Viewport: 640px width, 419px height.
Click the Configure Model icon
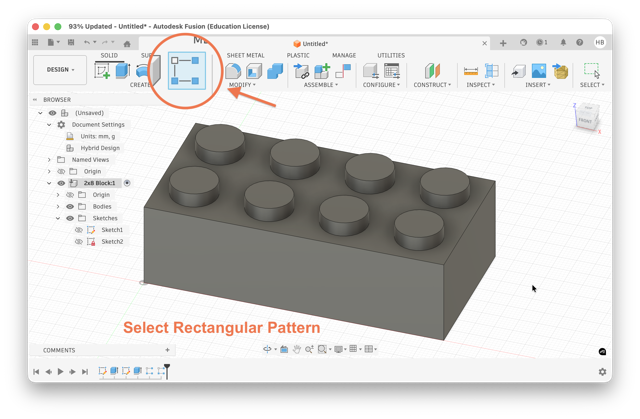(371, 71)
